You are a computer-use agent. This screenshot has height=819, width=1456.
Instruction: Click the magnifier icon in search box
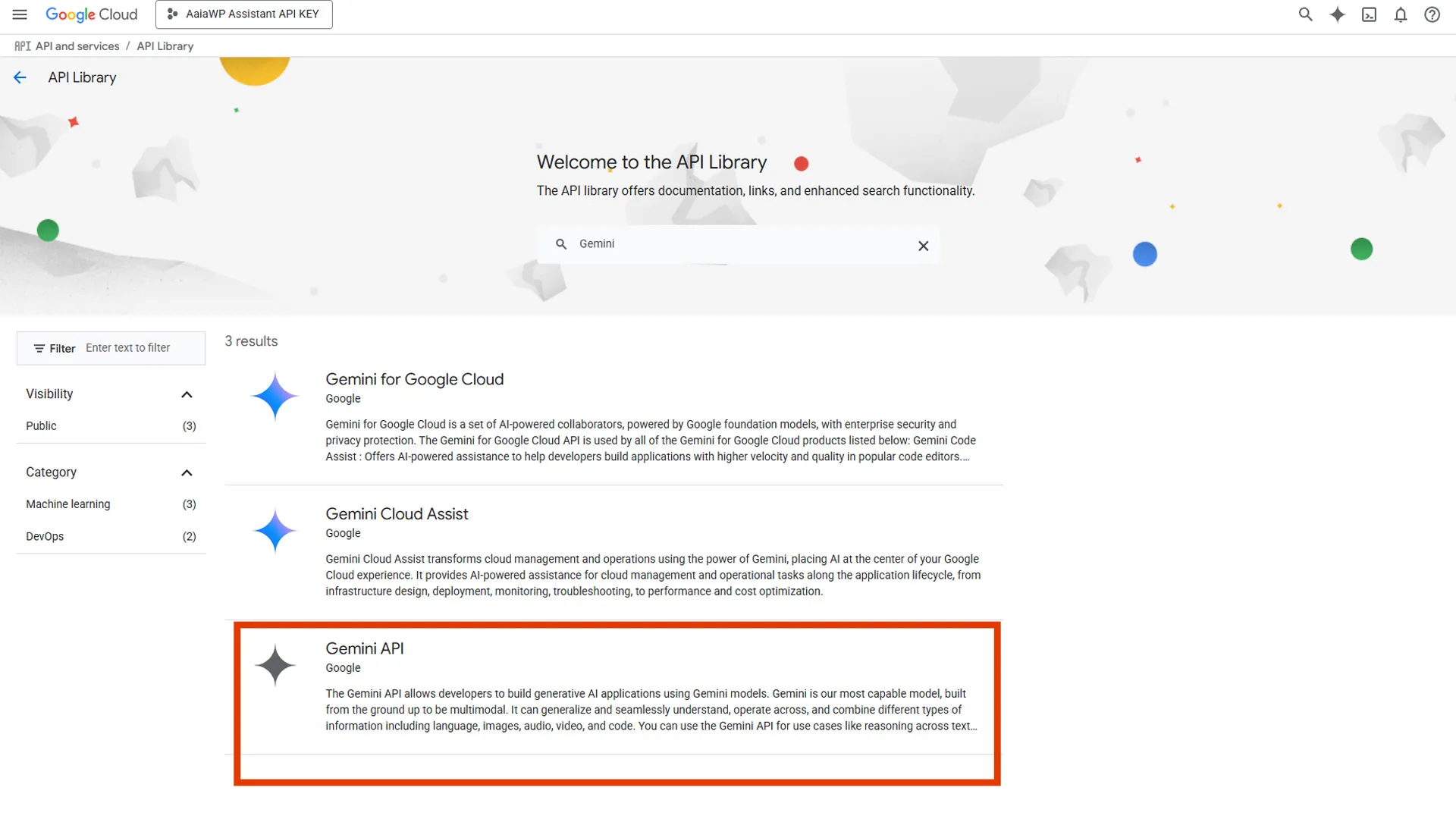(561, 244)
